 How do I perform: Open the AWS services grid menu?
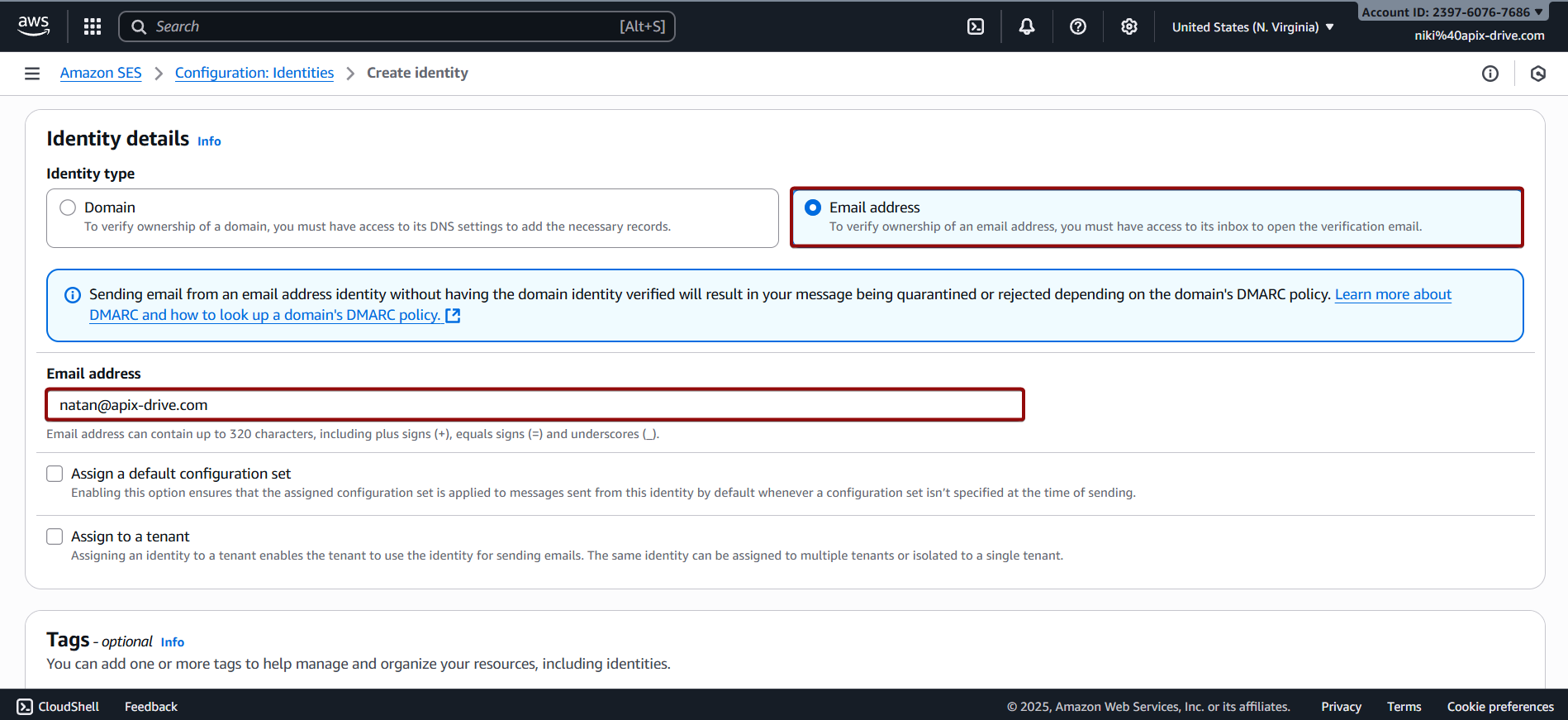pyautogui.click(x=93, y=26)
